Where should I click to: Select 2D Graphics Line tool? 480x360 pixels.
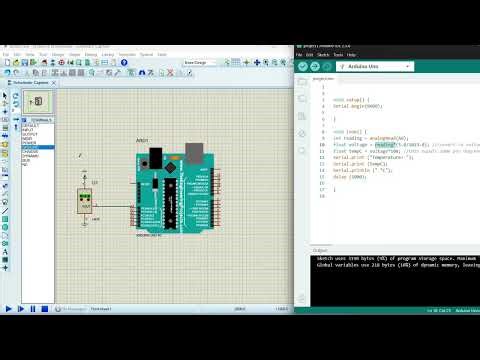point(5,211)
